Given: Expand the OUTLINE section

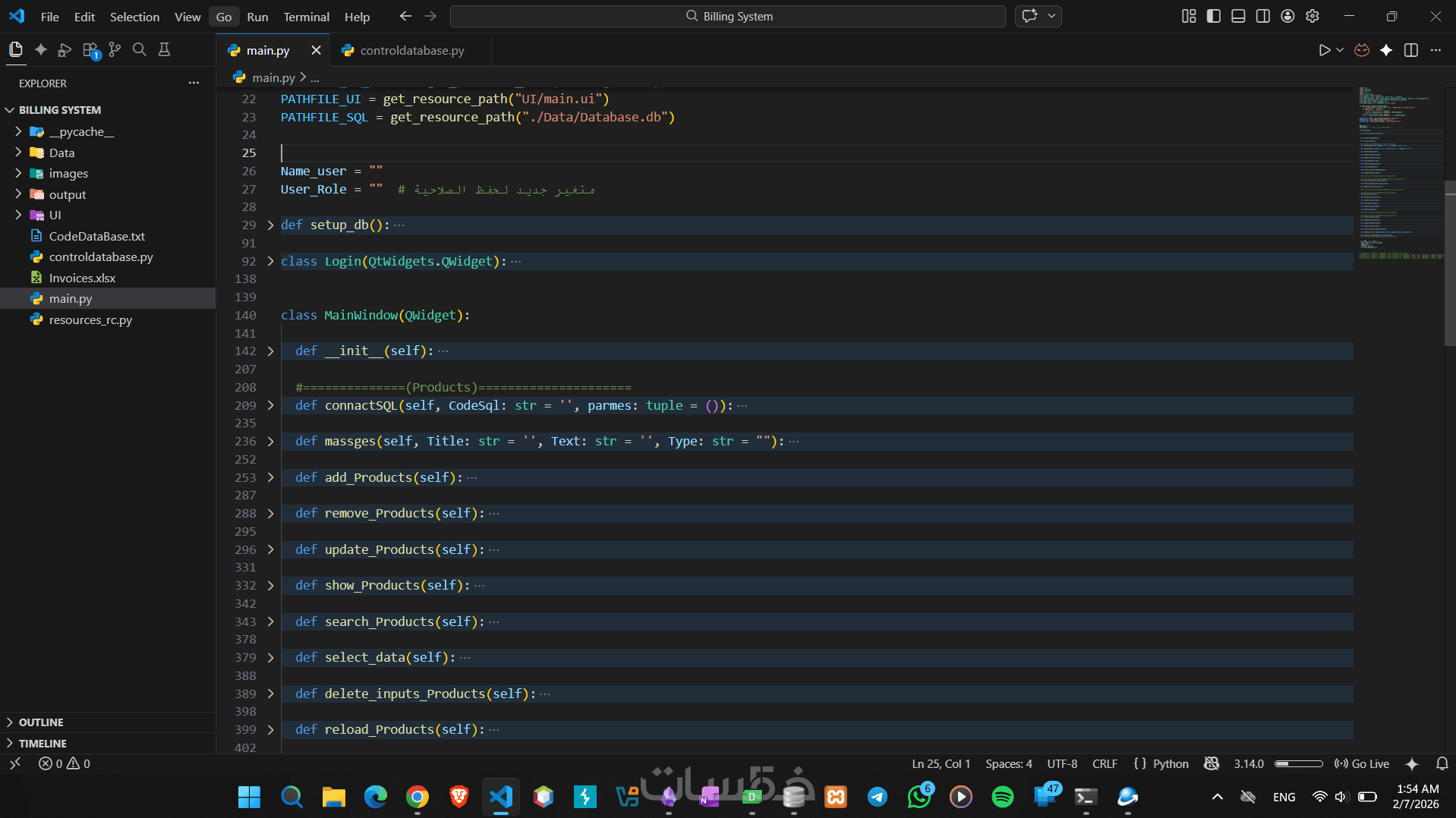Looking at the screenshot, I should pos(41,722).
